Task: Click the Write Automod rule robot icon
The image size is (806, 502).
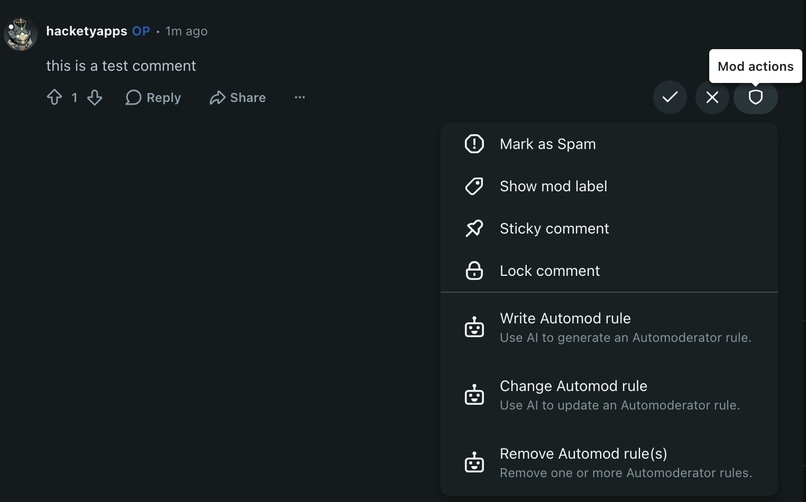Action: tap(474, 327)
